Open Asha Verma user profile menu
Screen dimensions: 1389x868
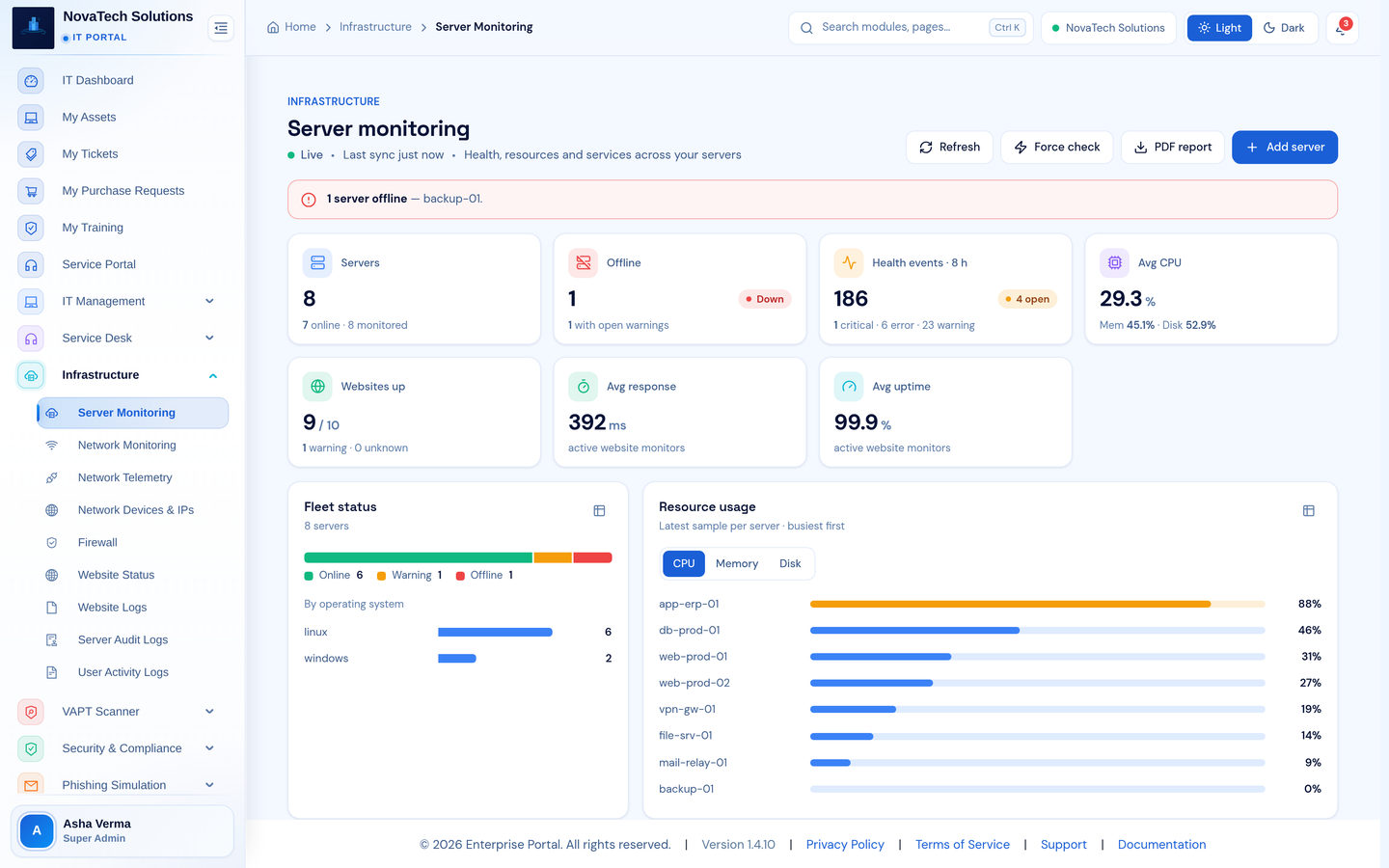123,830
